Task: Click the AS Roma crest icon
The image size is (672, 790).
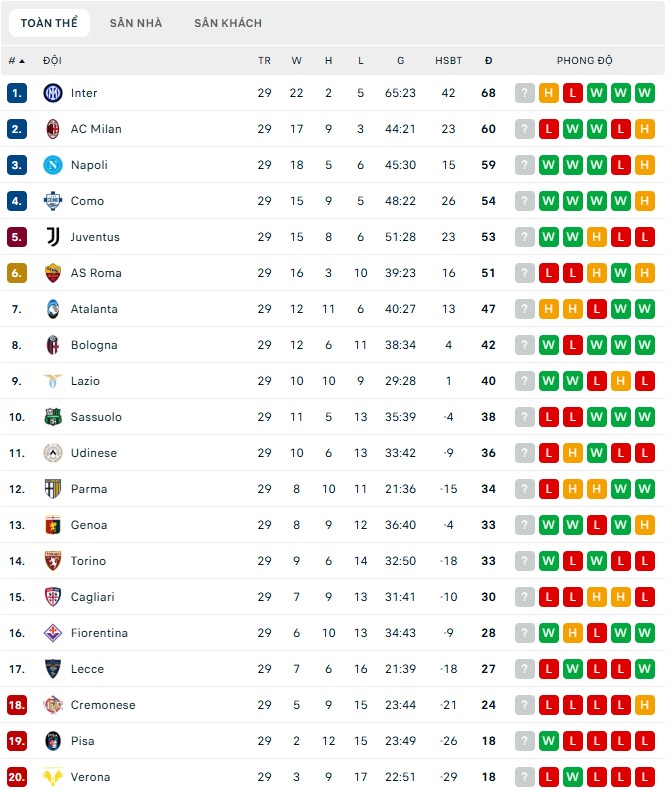Action: tap(53, 273)
